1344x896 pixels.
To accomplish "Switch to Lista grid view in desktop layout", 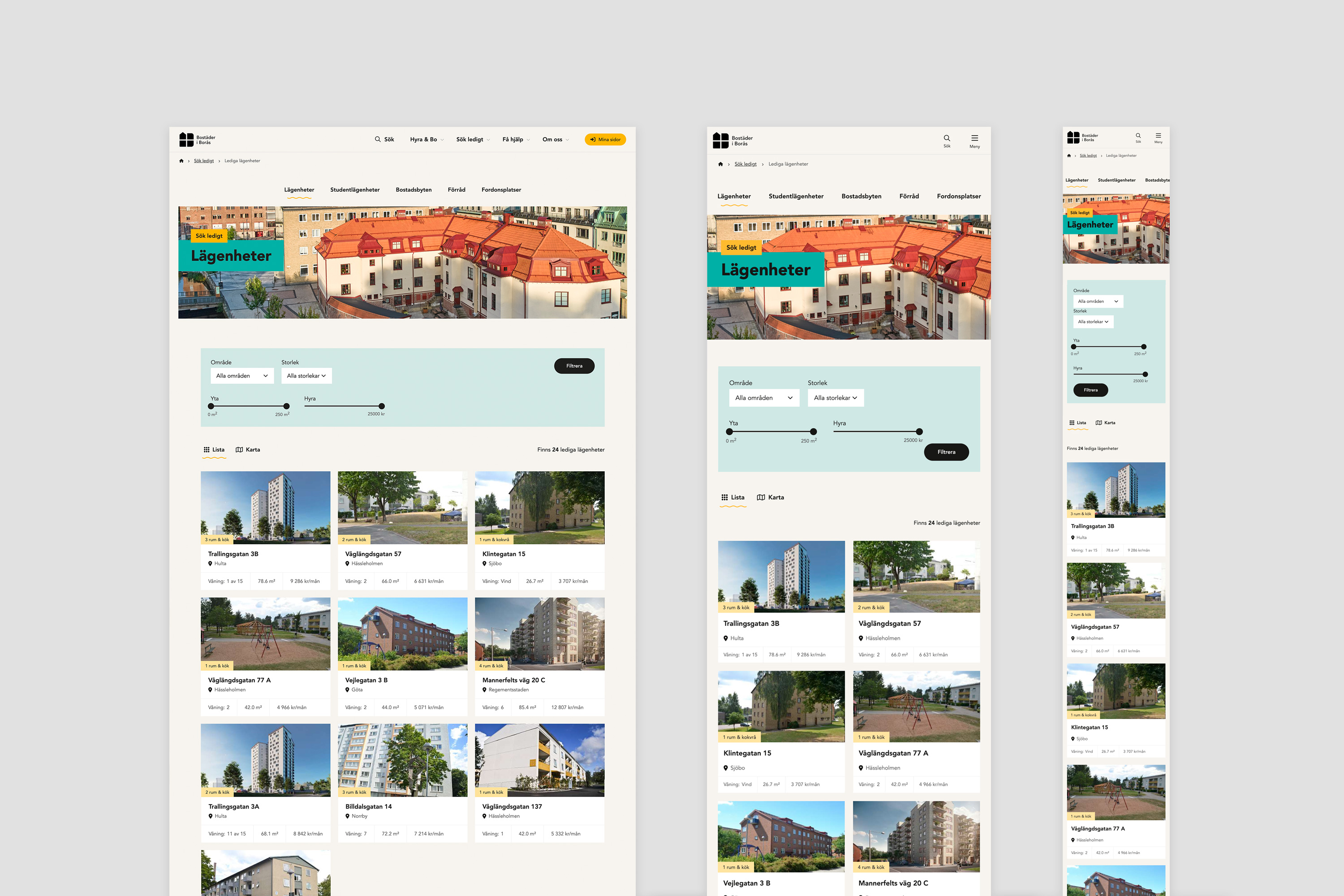I will click(x=214, y=450).
